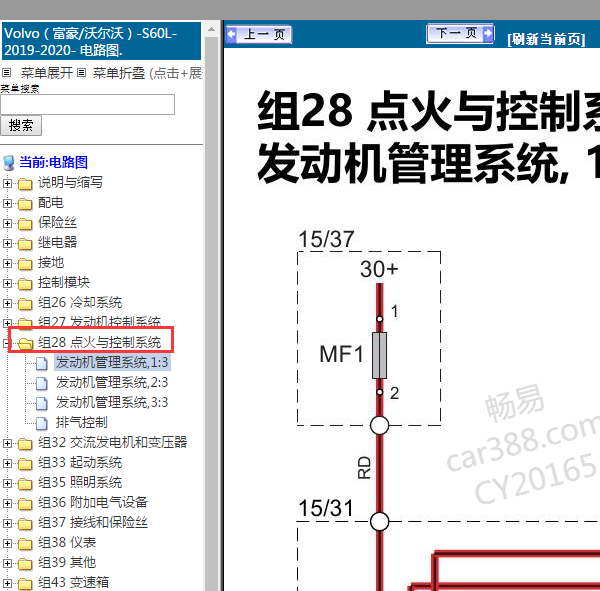
Task: Click the 当前:电路图 computer icon
Action: (9, 163)
